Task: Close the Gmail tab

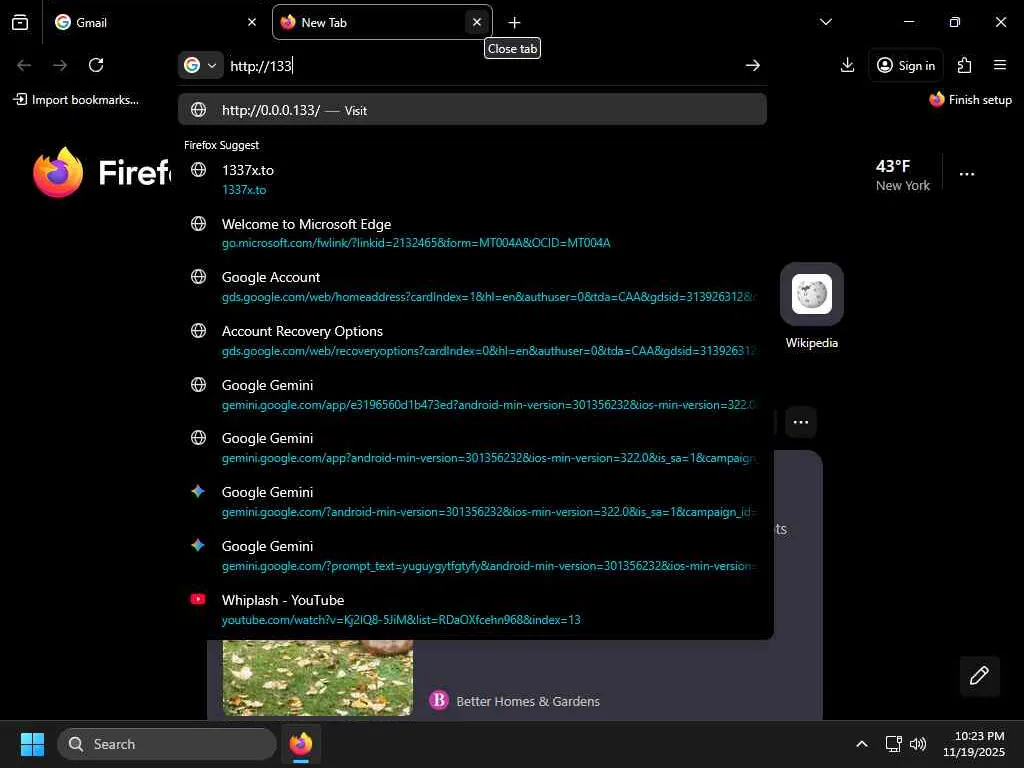Action: coord(252,22)
